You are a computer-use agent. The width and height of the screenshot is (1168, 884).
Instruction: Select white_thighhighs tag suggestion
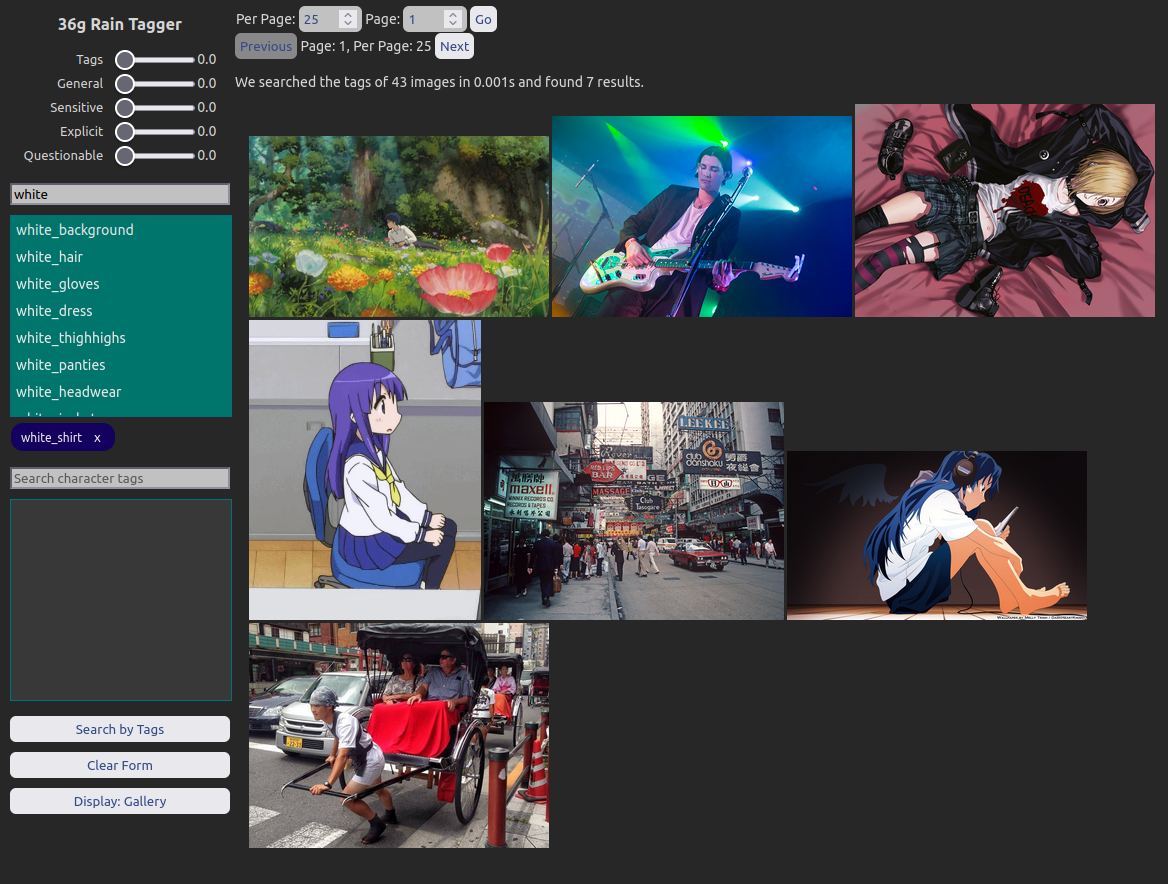point(121,338)
